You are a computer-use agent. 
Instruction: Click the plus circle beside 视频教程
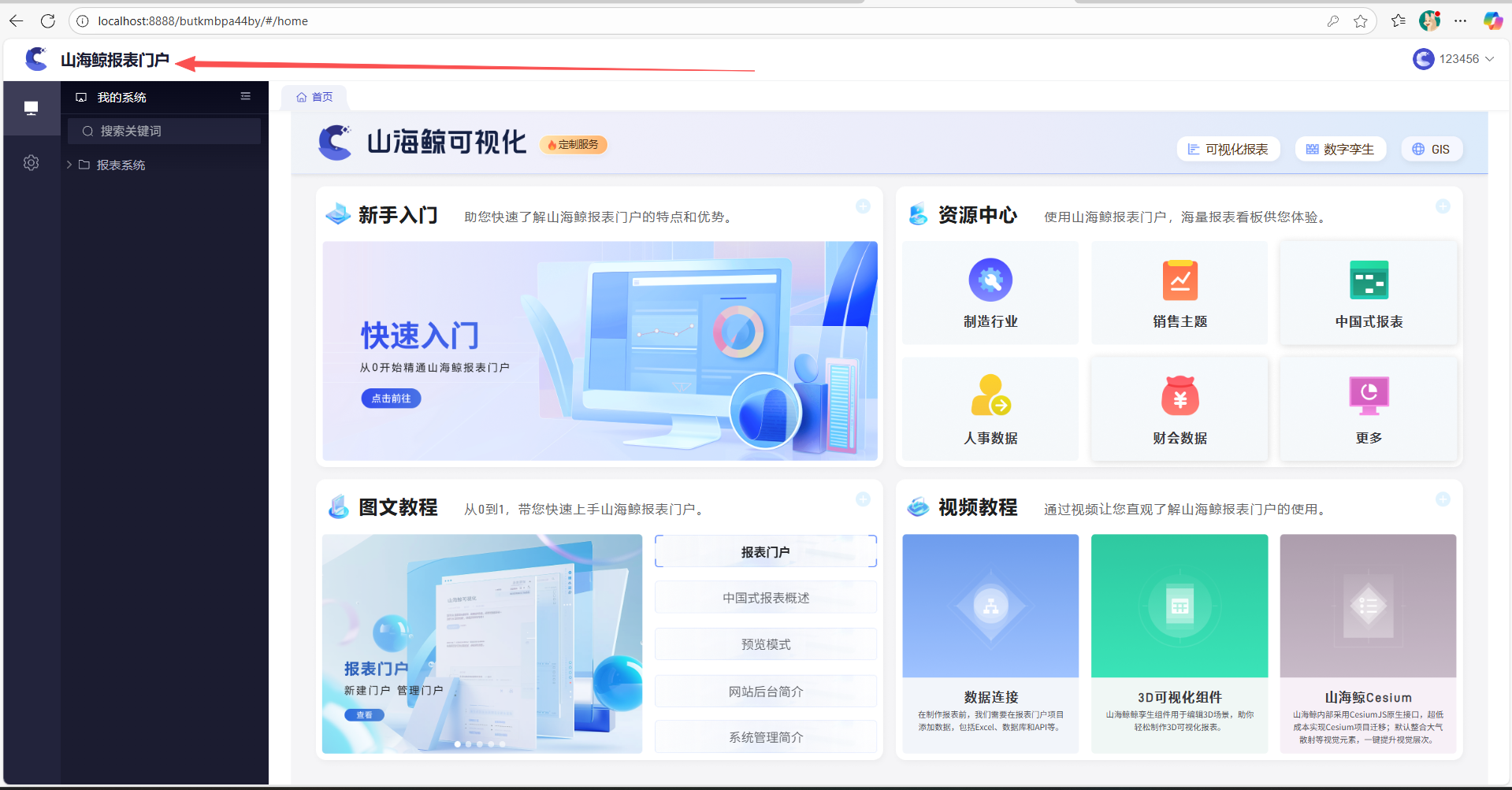1443,499
